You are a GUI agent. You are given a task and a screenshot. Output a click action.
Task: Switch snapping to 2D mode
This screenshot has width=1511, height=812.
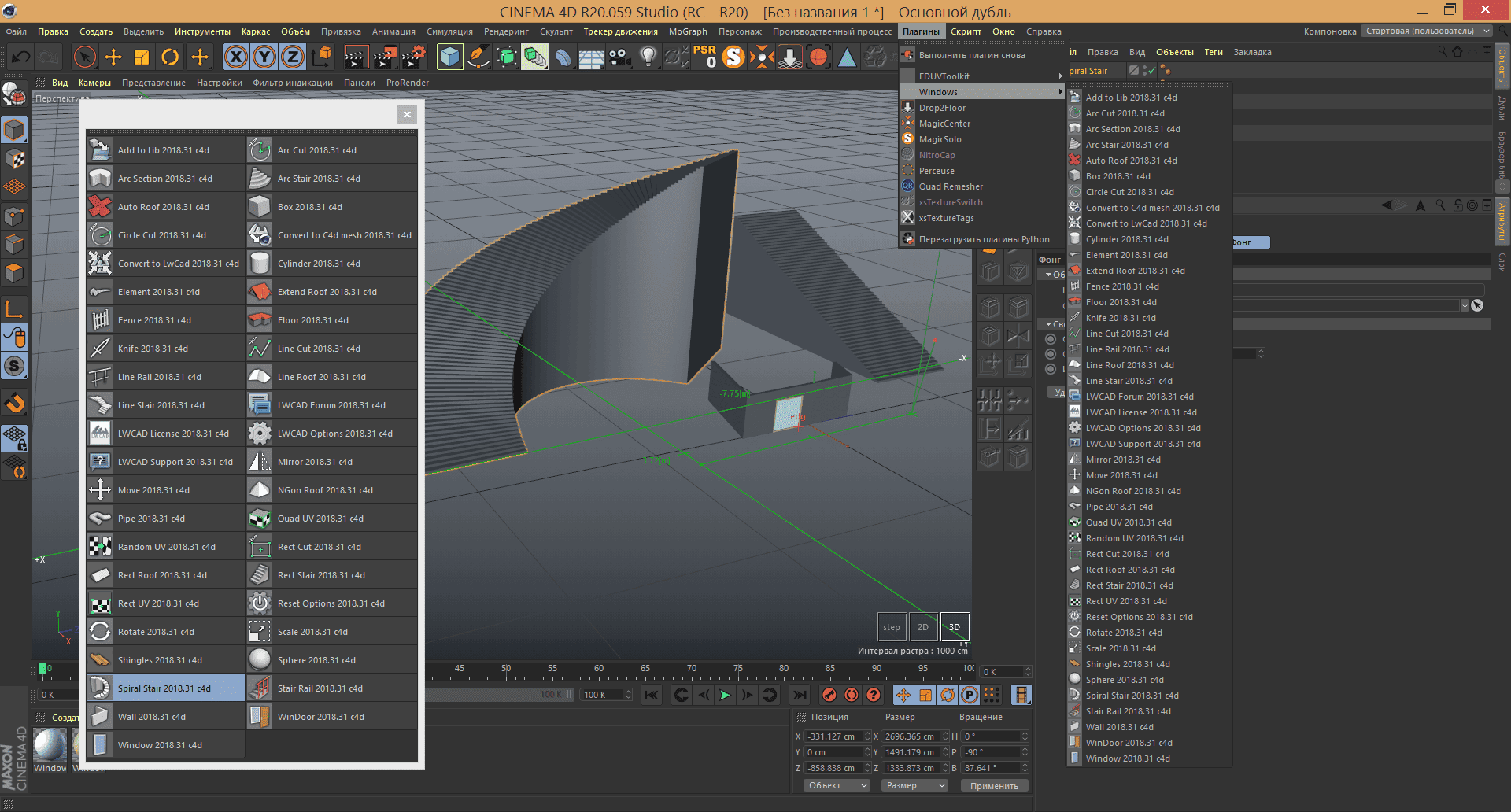tap(923, 627)
